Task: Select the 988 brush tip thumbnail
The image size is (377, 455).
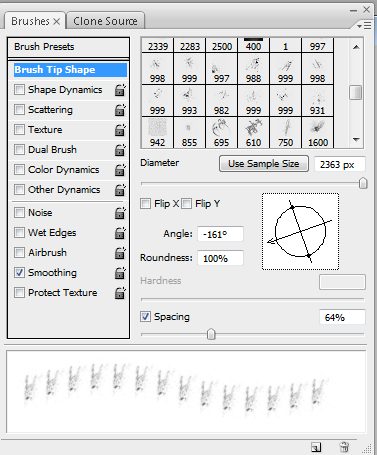Action: 253,69
